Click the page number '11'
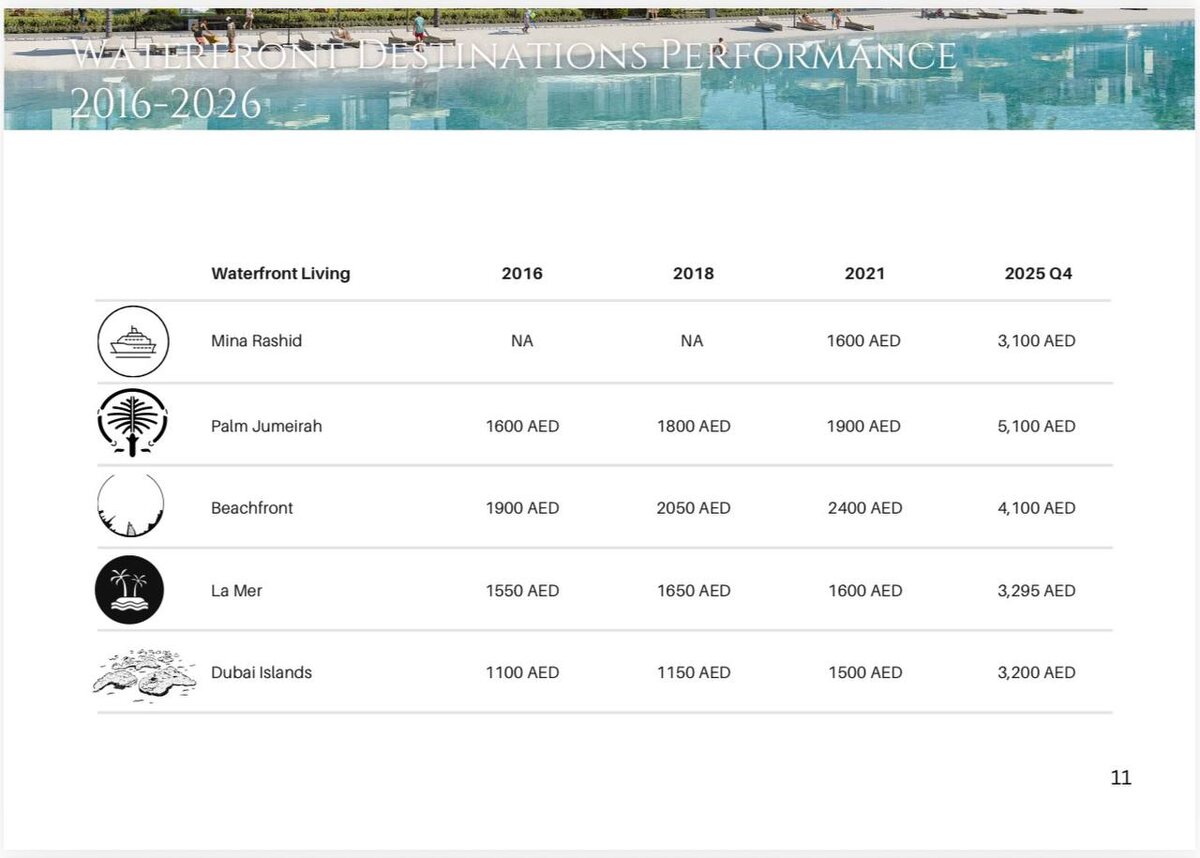 point(1121,777)
